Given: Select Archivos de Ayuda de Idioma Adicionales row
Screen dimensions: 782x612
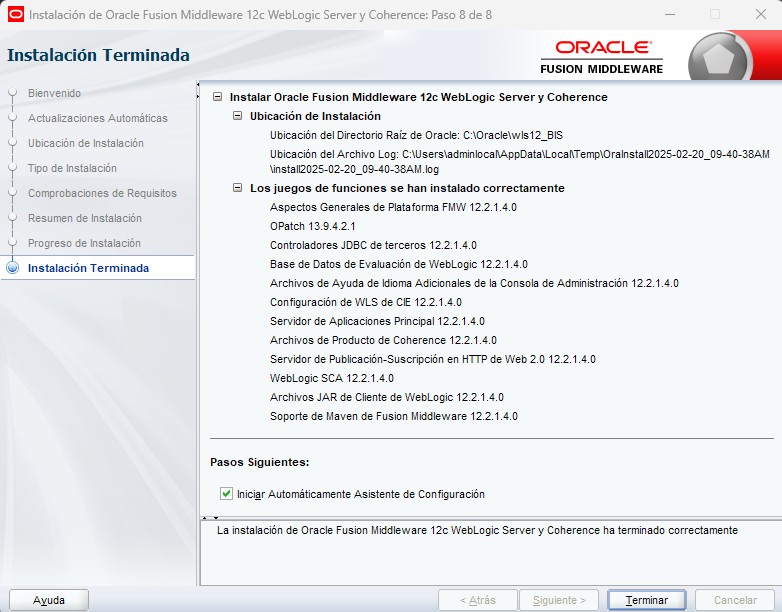Looking at the screenshot, I should tap(474, 283).
